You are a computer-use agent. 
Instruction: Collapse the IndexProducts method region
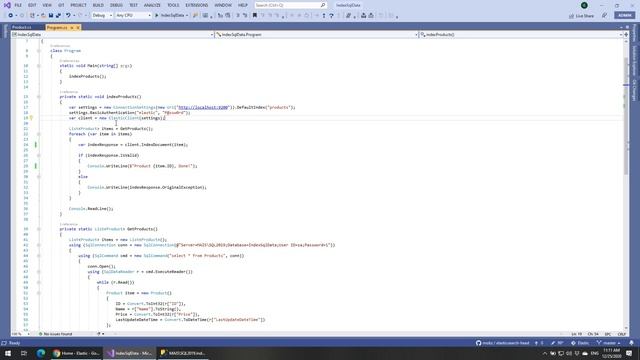[39, 97]
